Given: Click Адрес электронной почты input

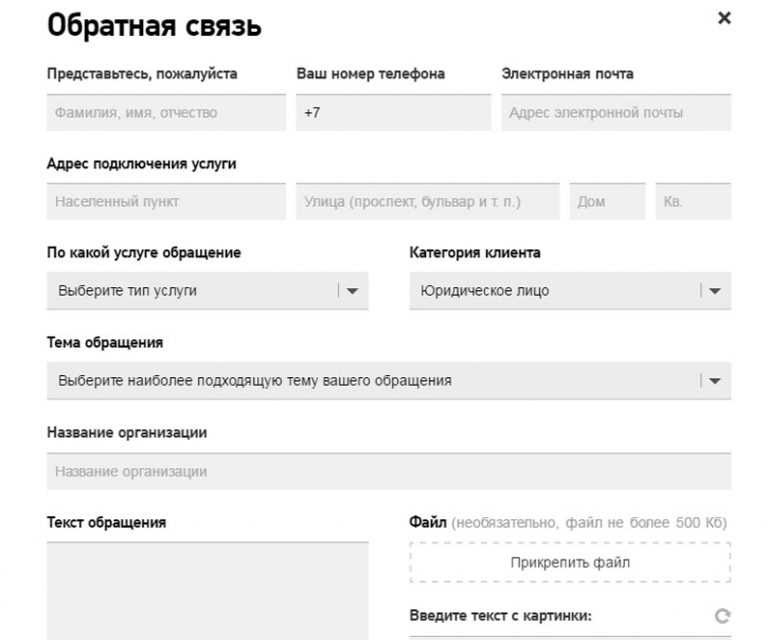Looking at the screenshot, I should (x=616, y=113).
